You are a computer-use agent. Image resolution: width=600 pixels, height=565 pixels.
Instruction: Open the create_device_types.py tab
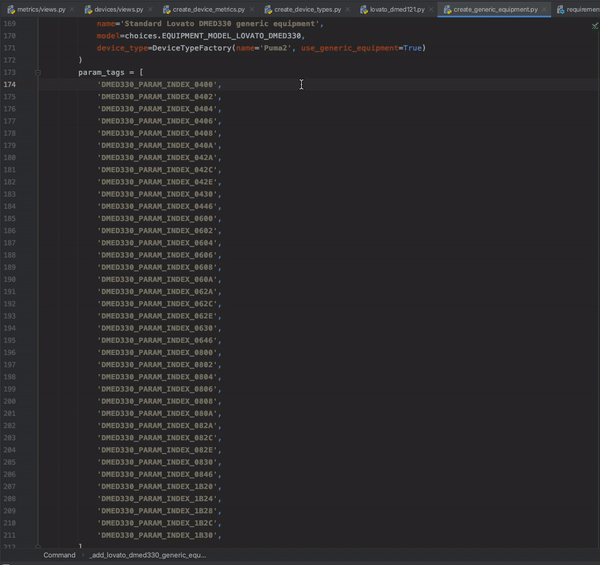pos(307,10)
